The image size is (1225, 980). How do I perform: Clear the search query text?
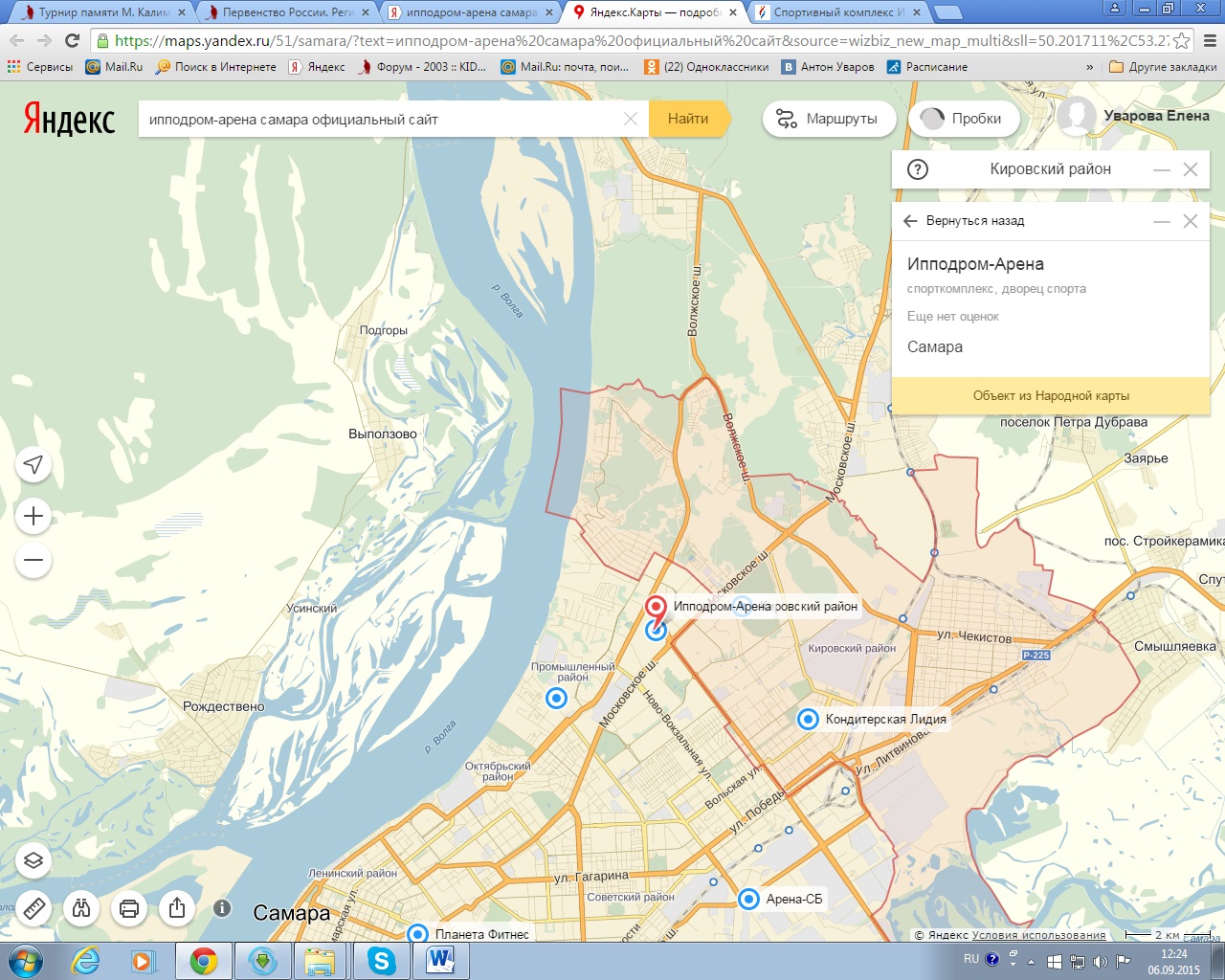[x=631, y=119]
